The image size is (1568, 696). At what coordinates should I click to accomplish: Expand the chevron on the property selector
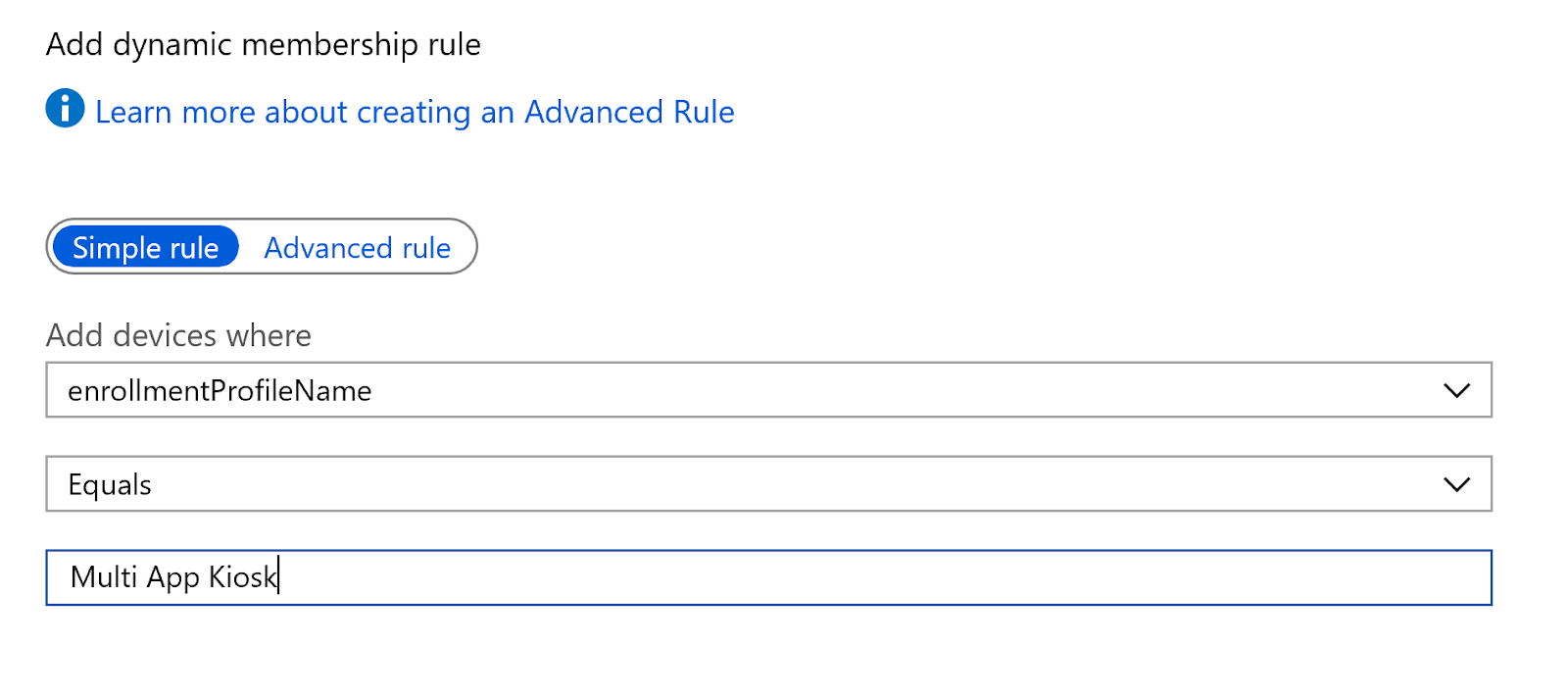[x=1455, y=389]
